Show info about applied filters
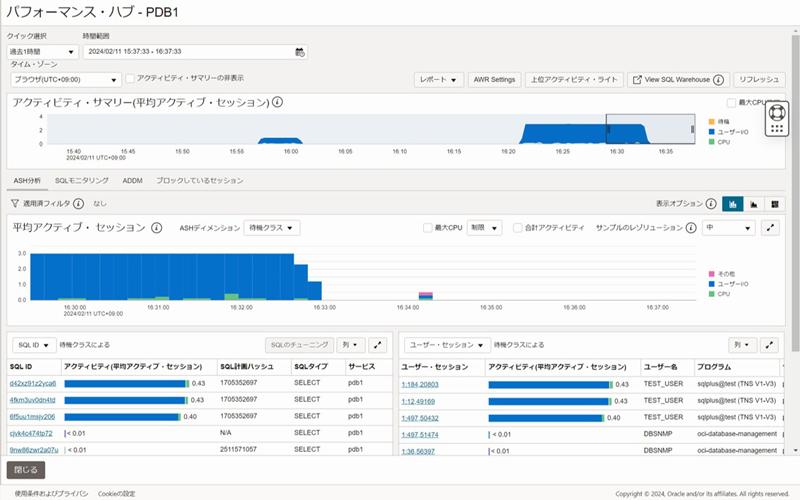Screen dimensions: 800x500 (x=78, y=203)
